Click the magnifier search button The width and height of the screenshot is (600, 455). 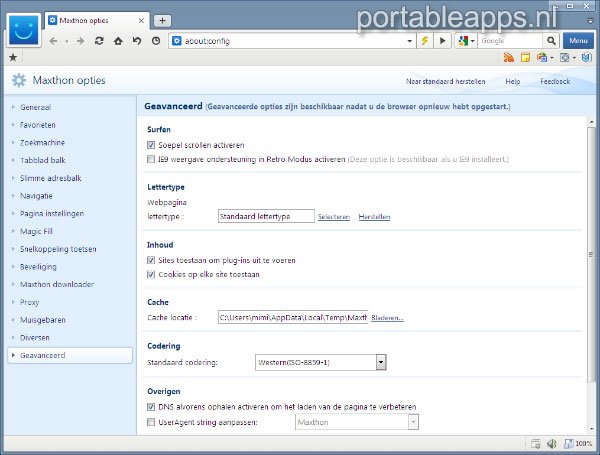pyautogui.click(x=551, y=41)
